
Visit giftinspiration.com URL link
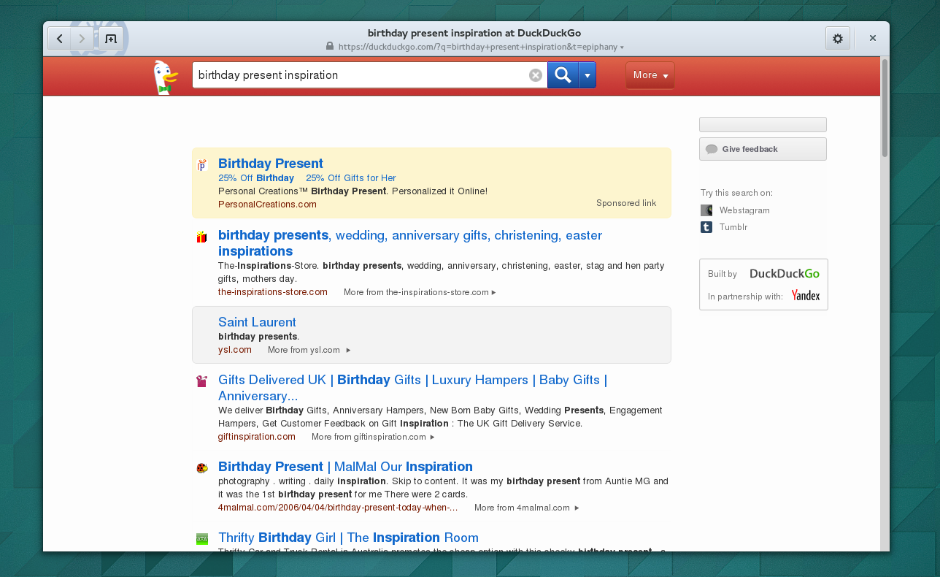coord(257,436)
